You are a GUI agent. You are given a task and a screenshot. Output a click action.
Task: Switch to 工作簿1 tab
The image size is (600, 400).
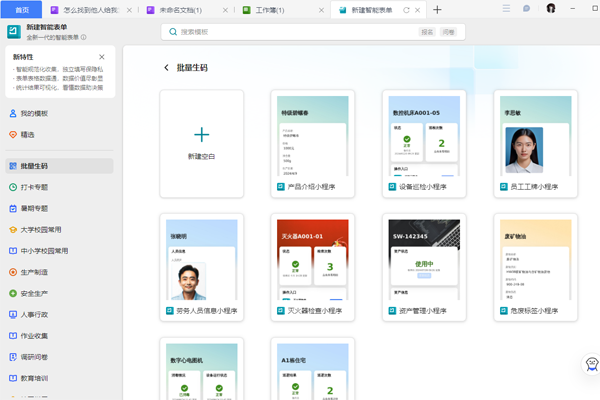pos(279,9)
